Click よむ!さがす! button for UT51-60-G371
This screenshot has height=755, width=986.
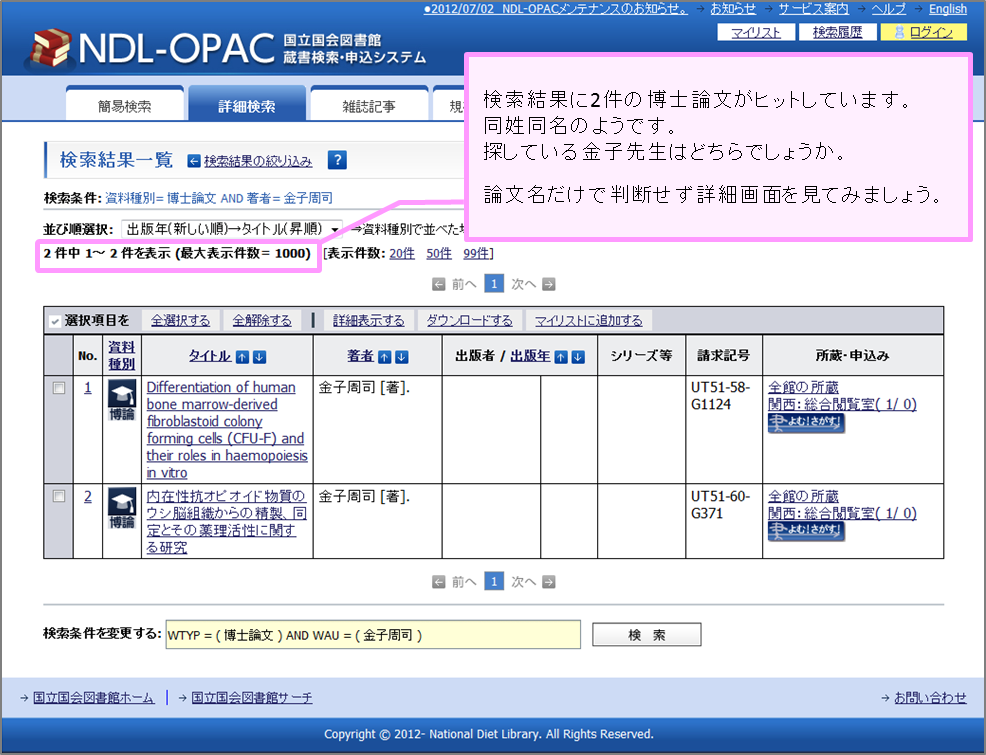[x=806, y=531]
